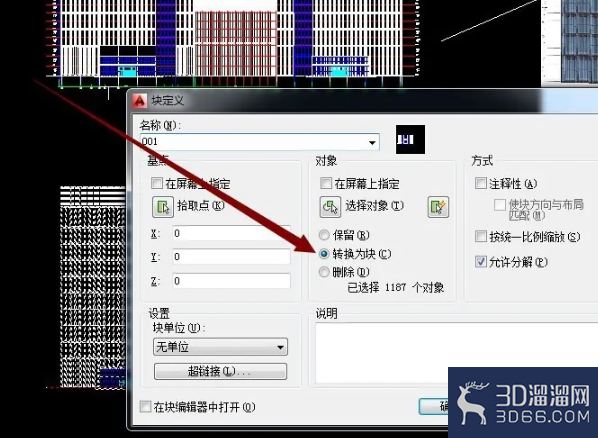Click the Pick point icon button

pyautogui.click(x=163, y=207)
